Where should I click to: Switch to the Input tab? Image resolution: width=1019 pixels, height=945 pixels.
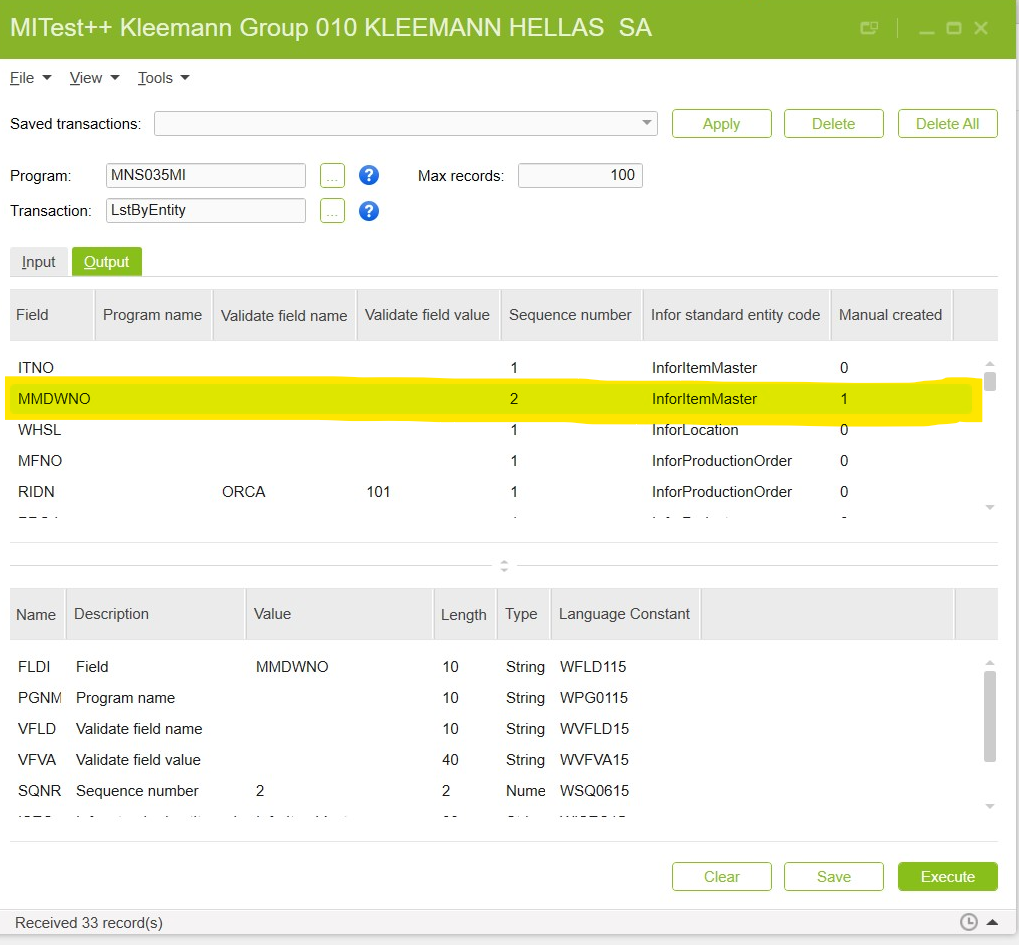[x=38, y=262]
